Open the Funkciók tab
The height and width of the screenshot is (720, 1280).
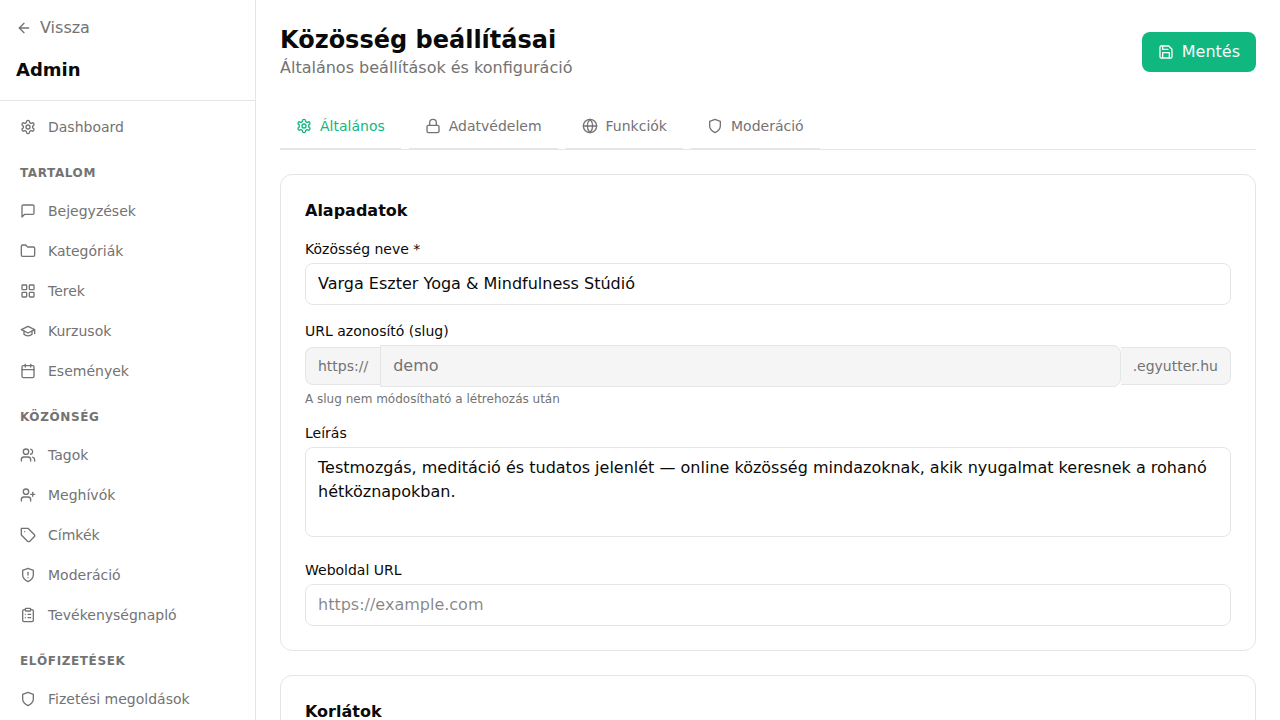coord(625,126)
